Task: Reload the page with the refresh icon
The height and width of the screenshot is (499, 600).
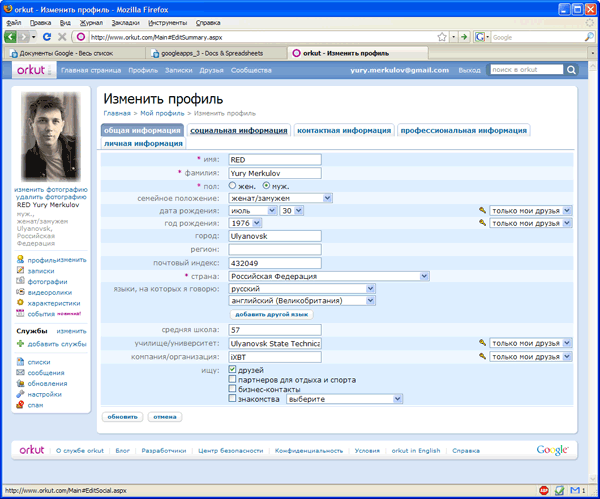Action: point(47,37)
